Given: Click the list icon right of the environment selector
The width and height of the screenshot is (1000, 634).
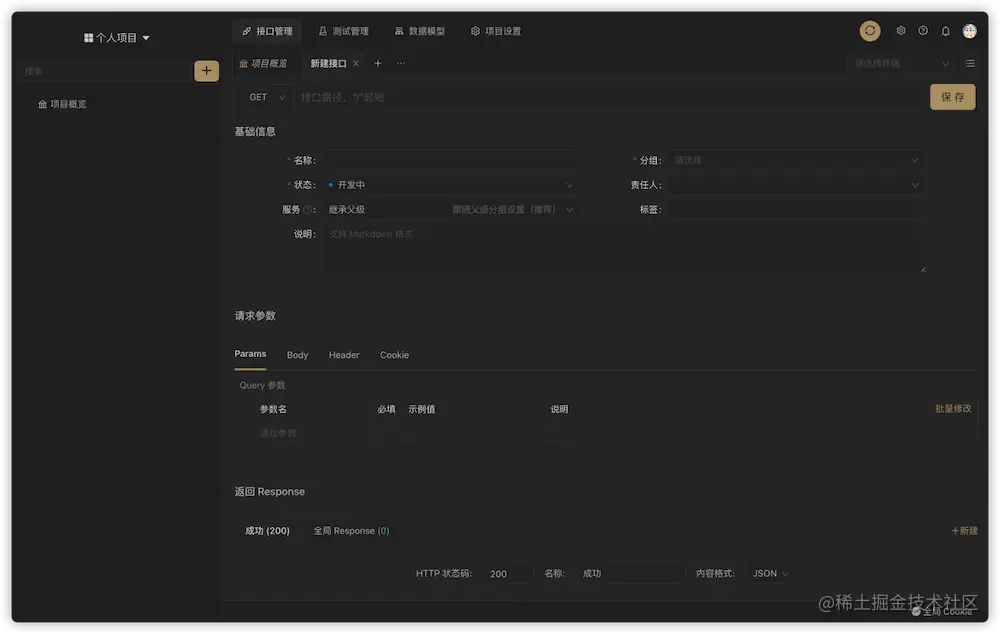Looking at the screenshot, I should click(967, 63).
